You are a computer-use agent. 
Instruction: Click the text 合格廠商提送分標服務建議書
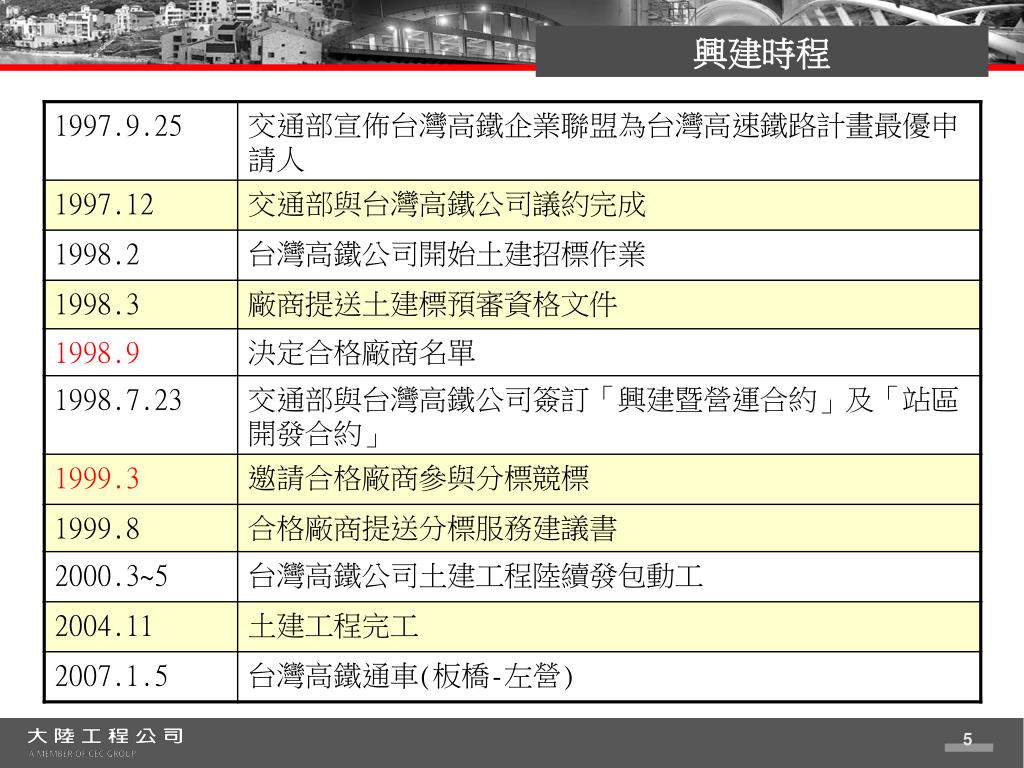[432, 528]
